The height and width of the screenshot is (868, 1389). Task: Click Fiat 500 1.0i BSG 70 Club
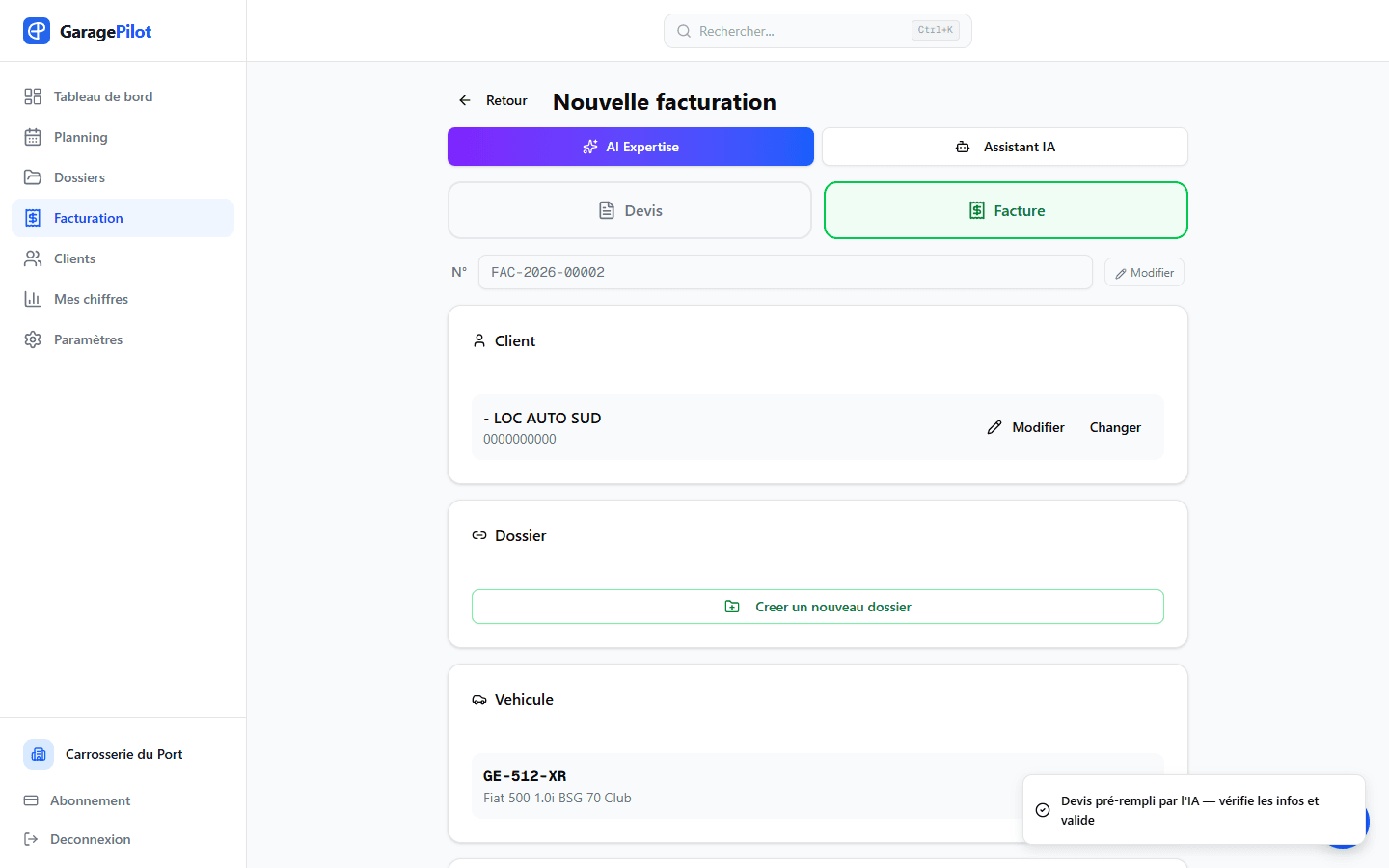[x=558, y=798]
